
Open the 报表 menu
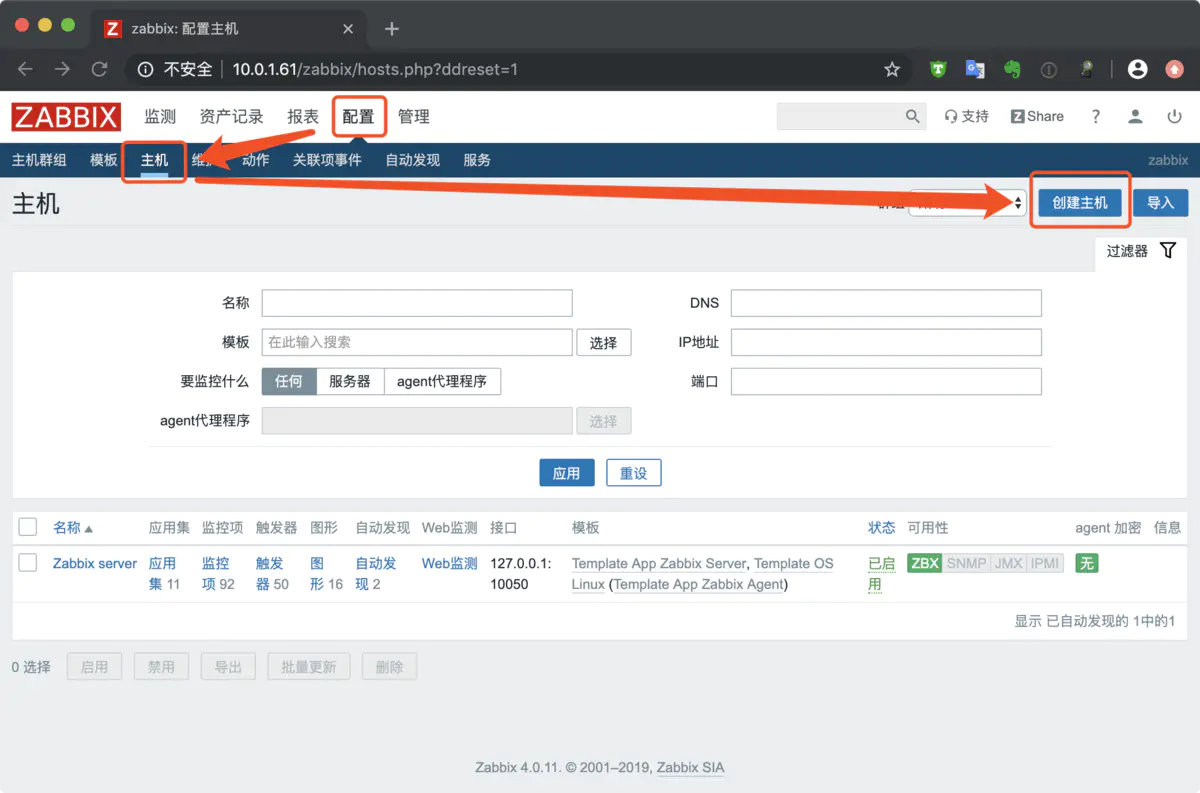point(303,116)
